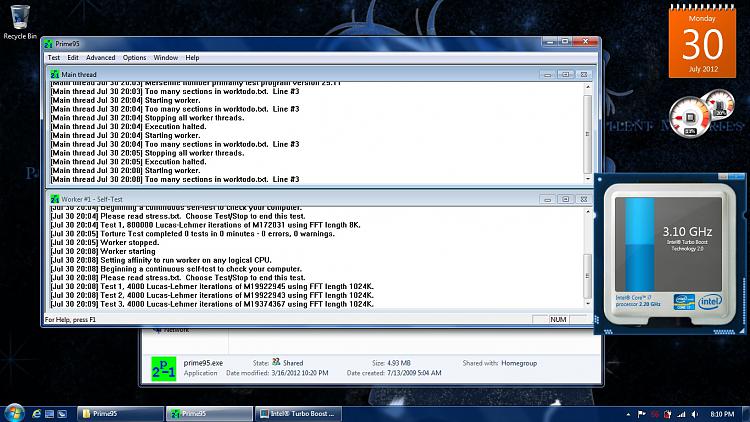
Task: Click Worker #1 scrollbar down arrow
Action: click(588, 303)
